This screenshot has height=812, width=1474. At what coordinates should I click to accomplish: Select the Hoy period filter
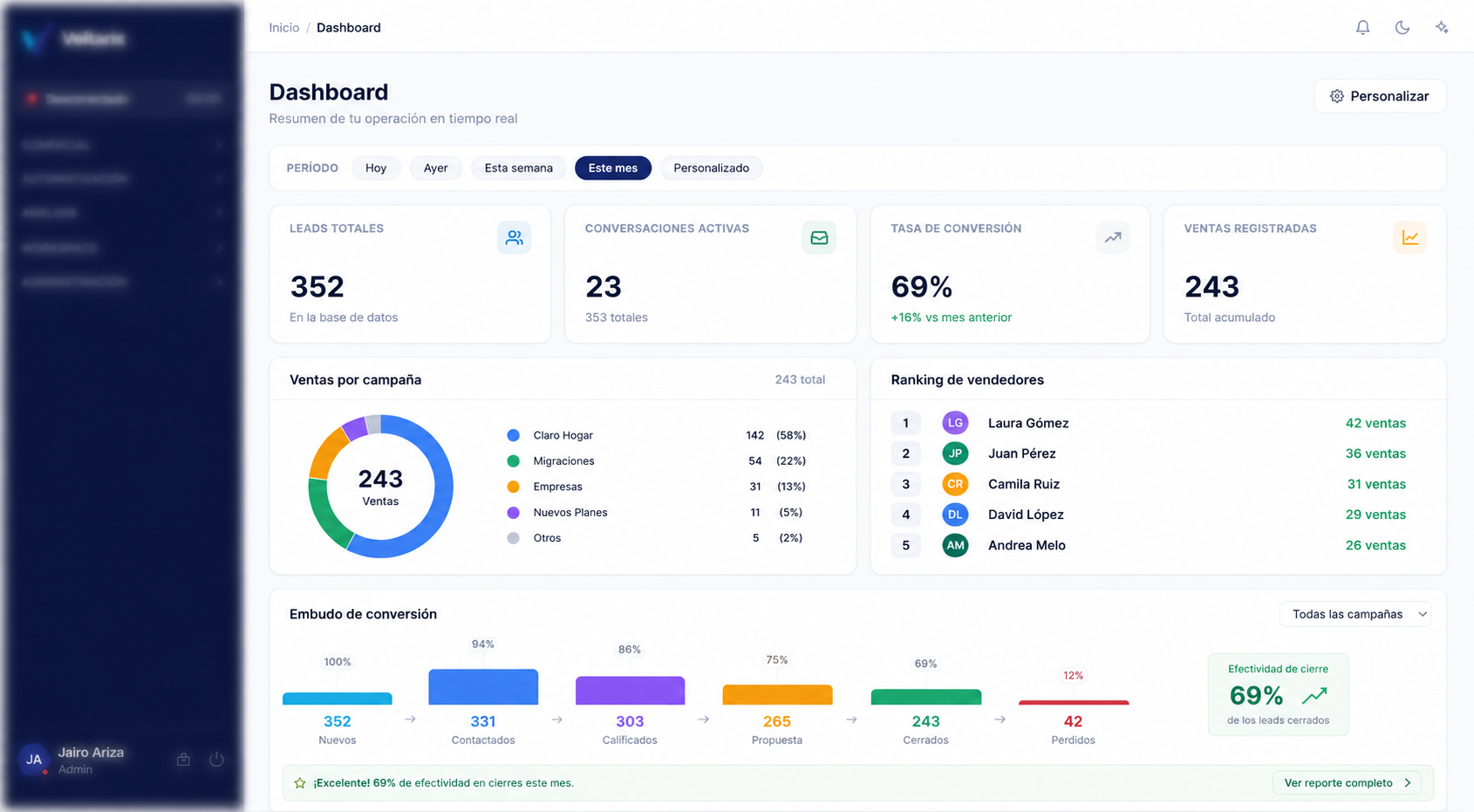pos(376,168)
